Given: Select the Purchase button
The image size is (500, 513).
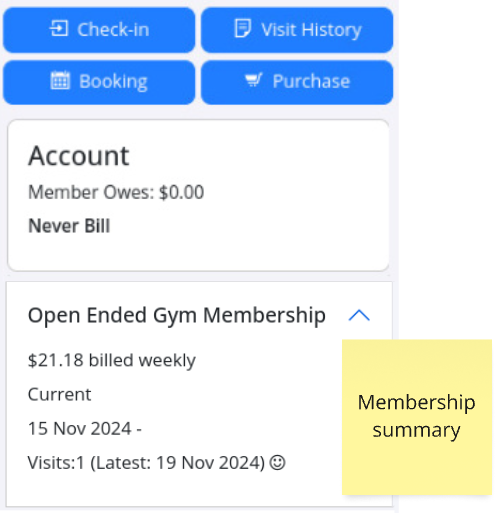Looking at the screenshot, I should tap(297, 82).
